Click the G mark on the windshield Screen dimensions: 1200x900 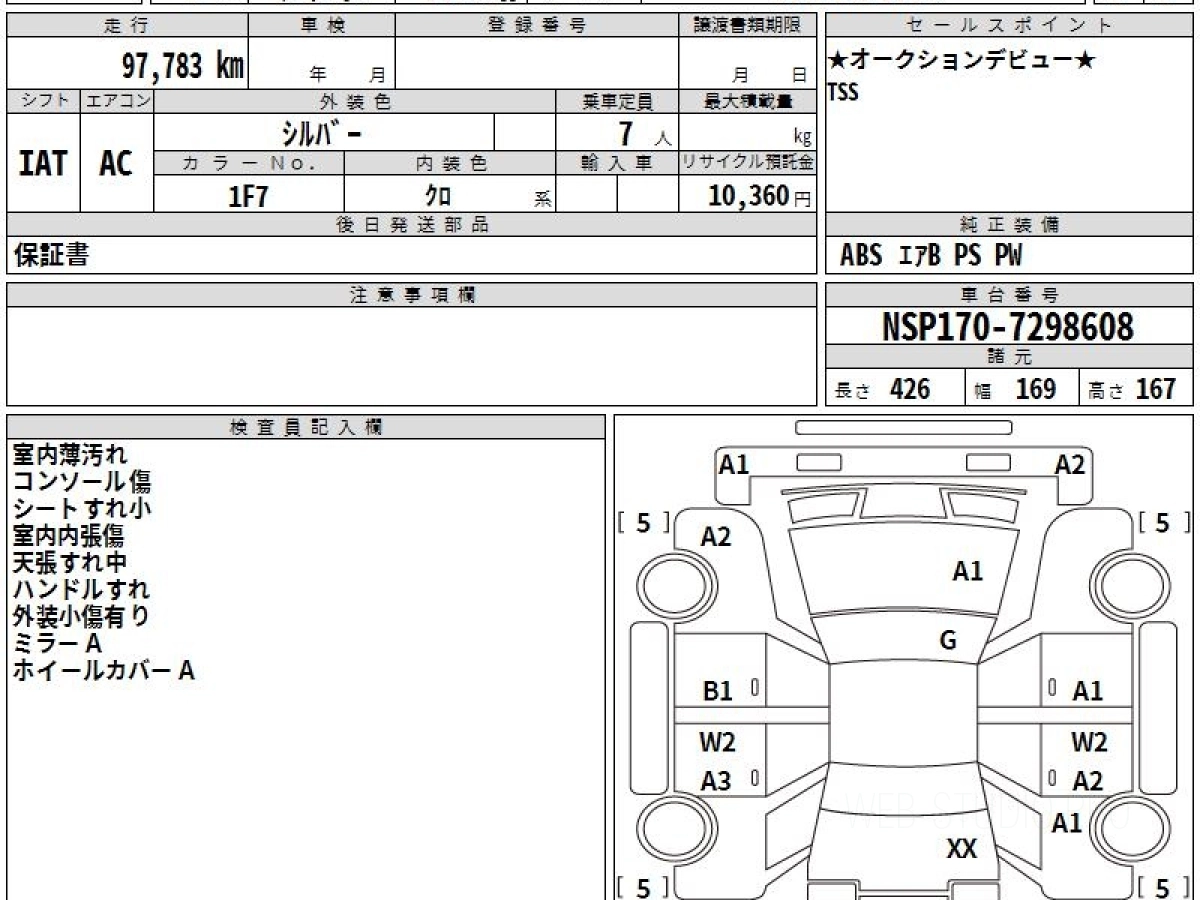(948, 642)
